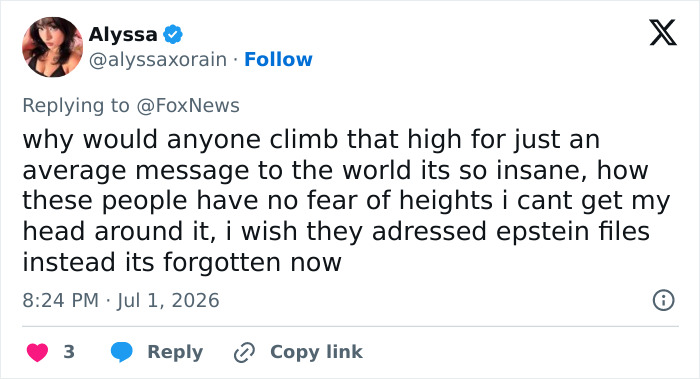
Task: Click the copy link chain icon
Action: click(x=244, y=352)
